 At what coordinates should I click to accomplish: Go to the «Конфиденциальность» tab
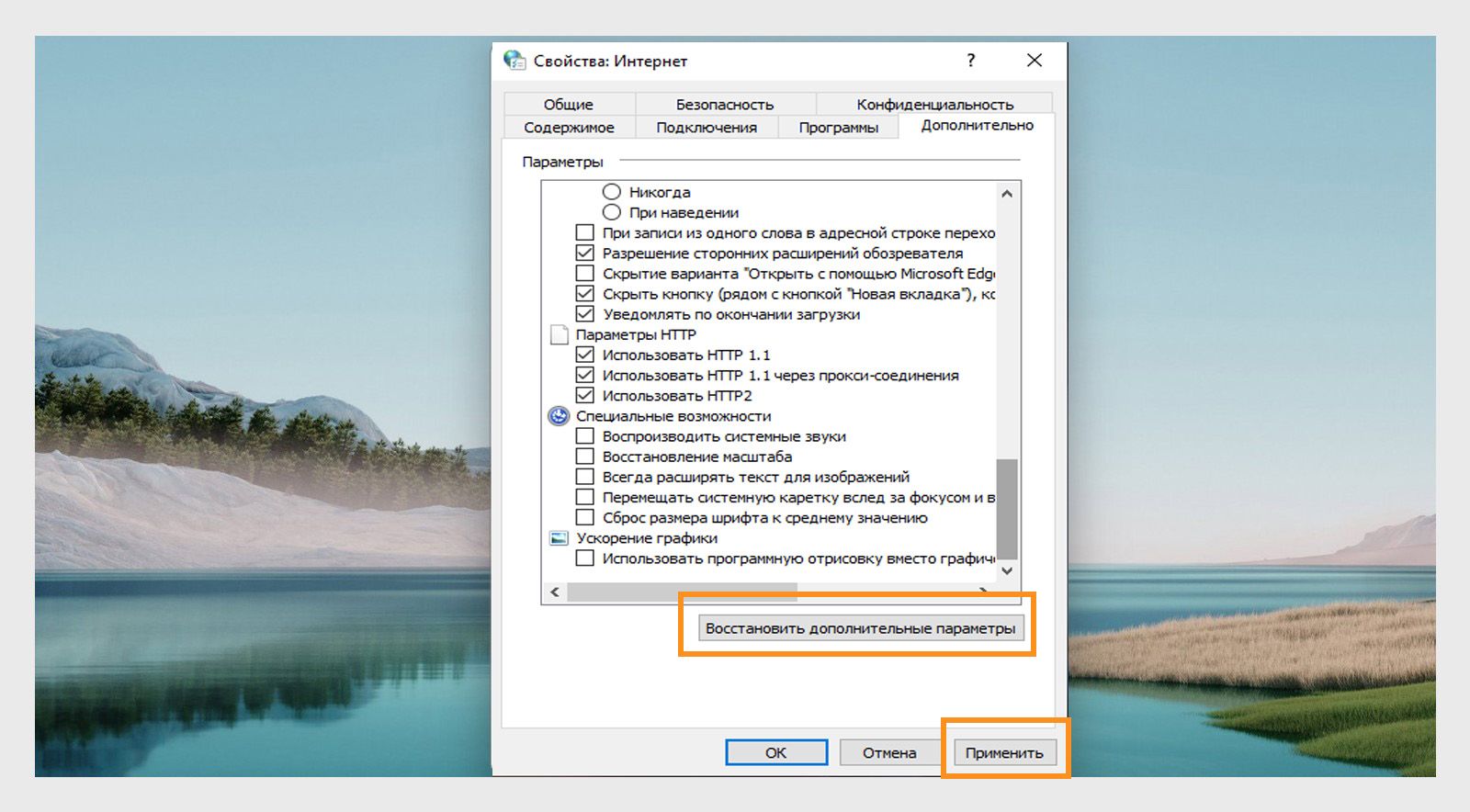[x=934, y=104]
